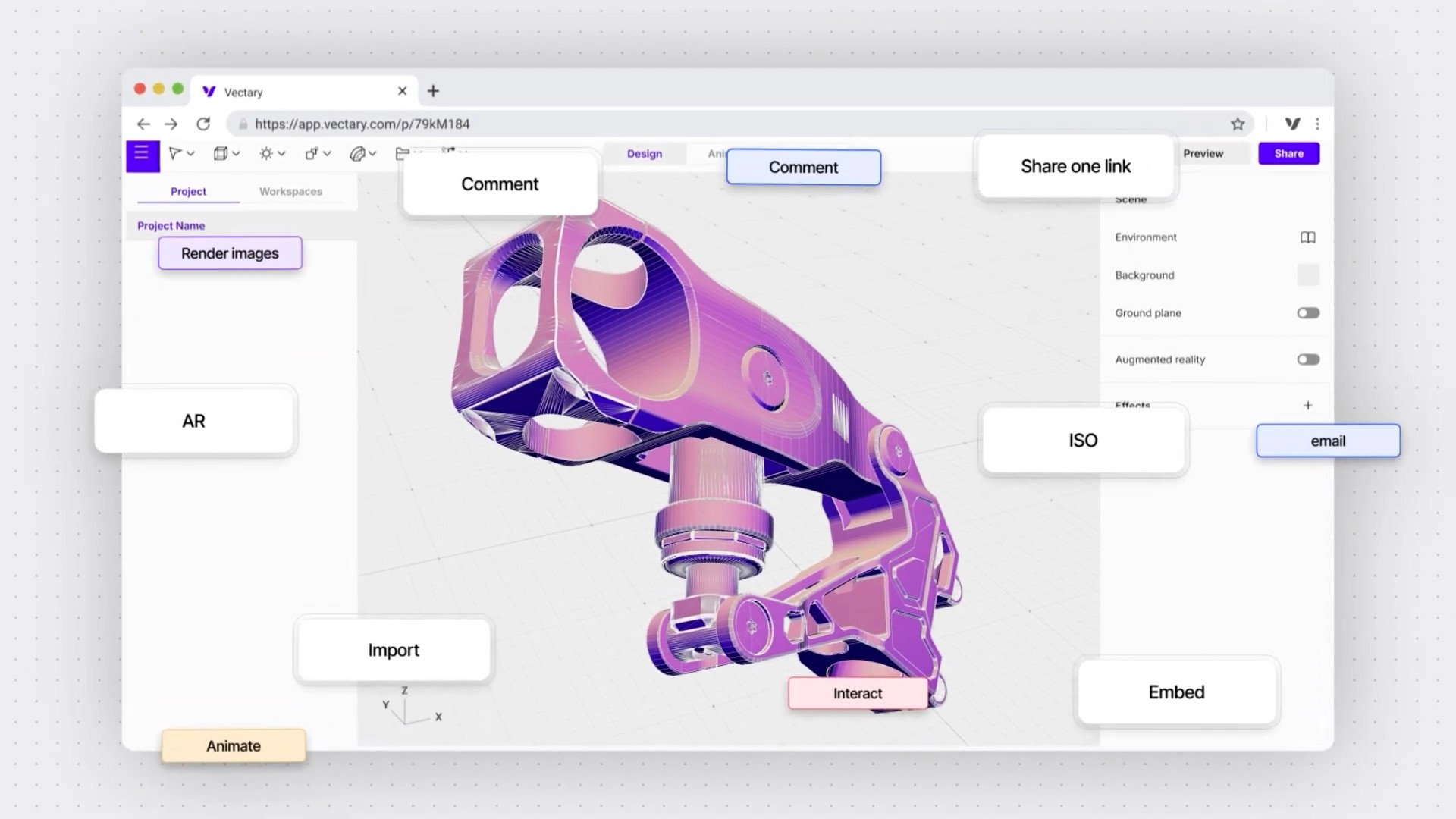1456x819 pixels.
Task: Click the shapes components tool icon
Action: 311,154
